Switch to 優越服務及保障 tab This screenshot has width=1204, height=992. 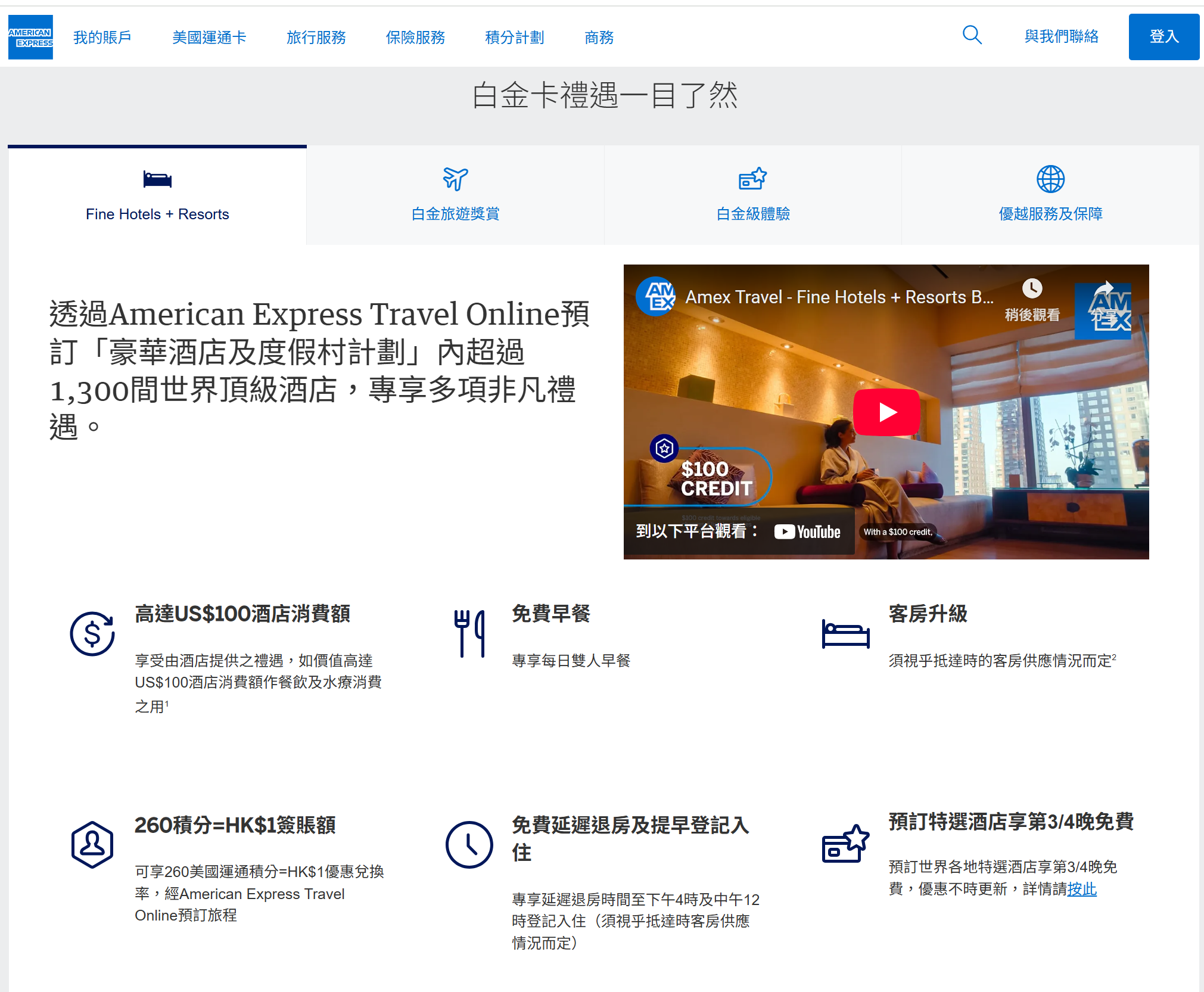[x=1050, y=195]
